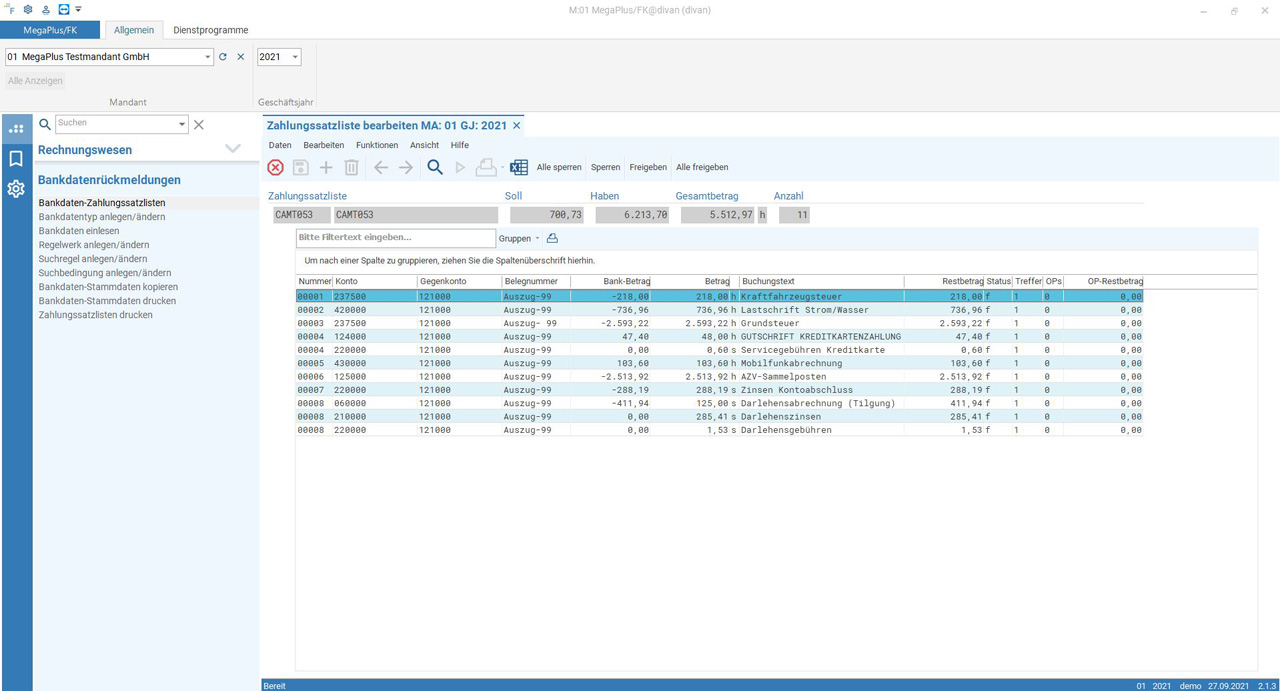Click the MegaPlus/FK tab
The width and height of the screenshot is (1280, 691).
point(50,30)
